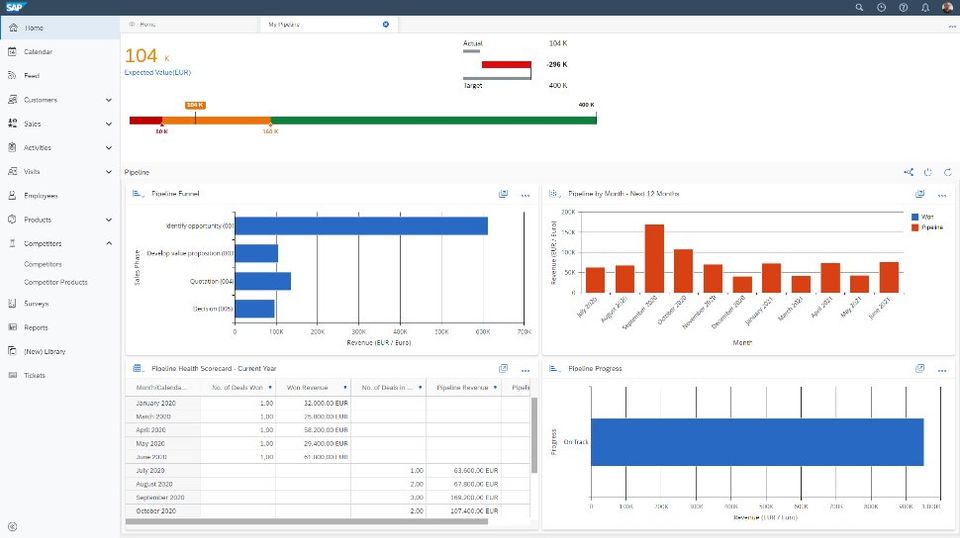Expand the Customers menu
The height and width of the screenshot is (538, 960).
(x=108, y=100)
